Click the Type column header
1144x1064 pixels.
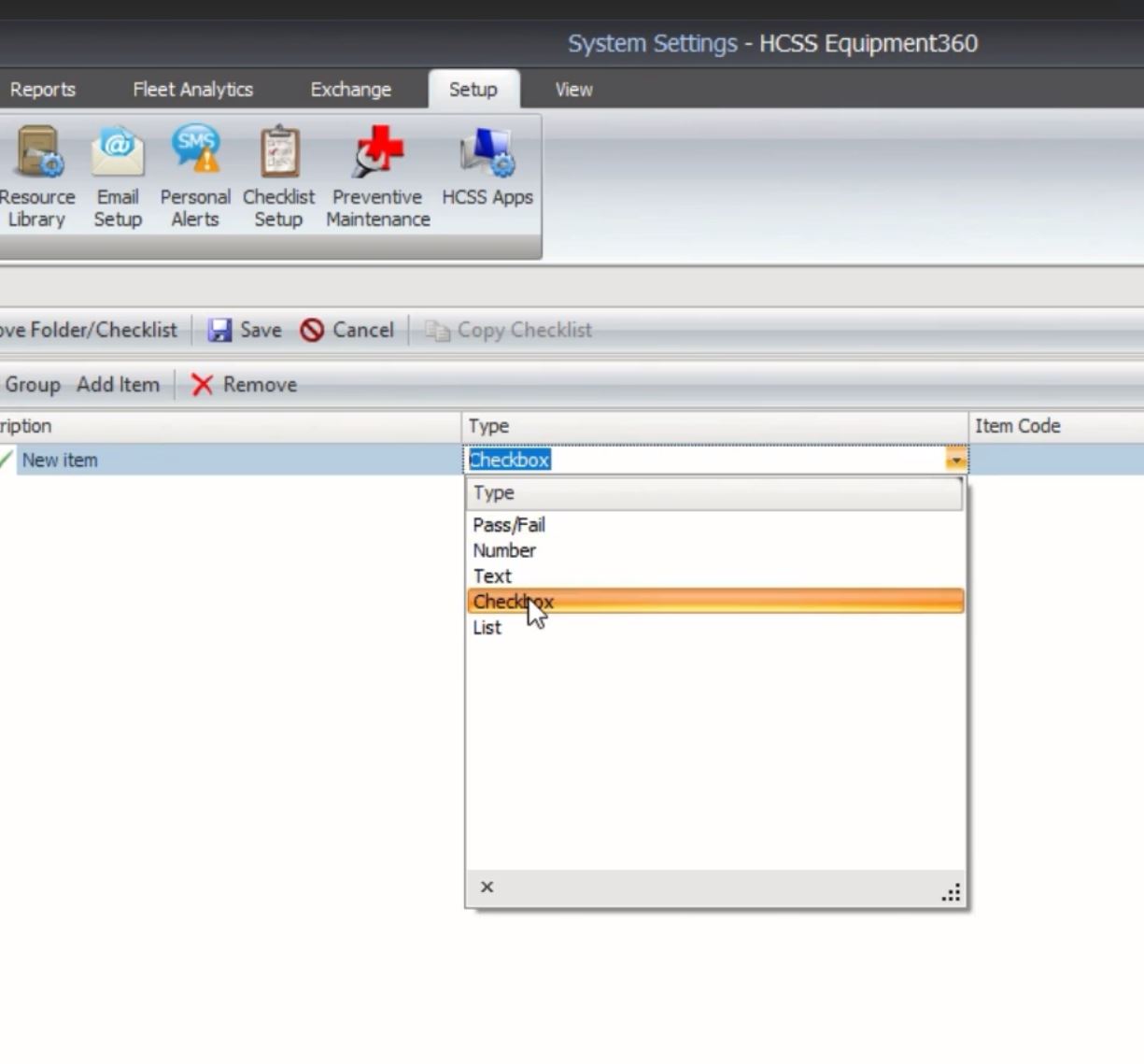714,426
